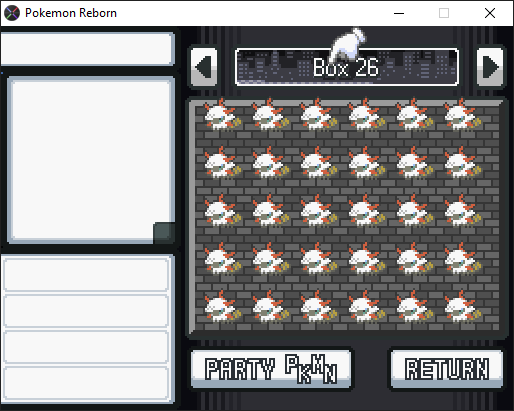Click the empty Pokemon name field at top-left
This screenshot has height=411, width=514.
tap(87, 49)
